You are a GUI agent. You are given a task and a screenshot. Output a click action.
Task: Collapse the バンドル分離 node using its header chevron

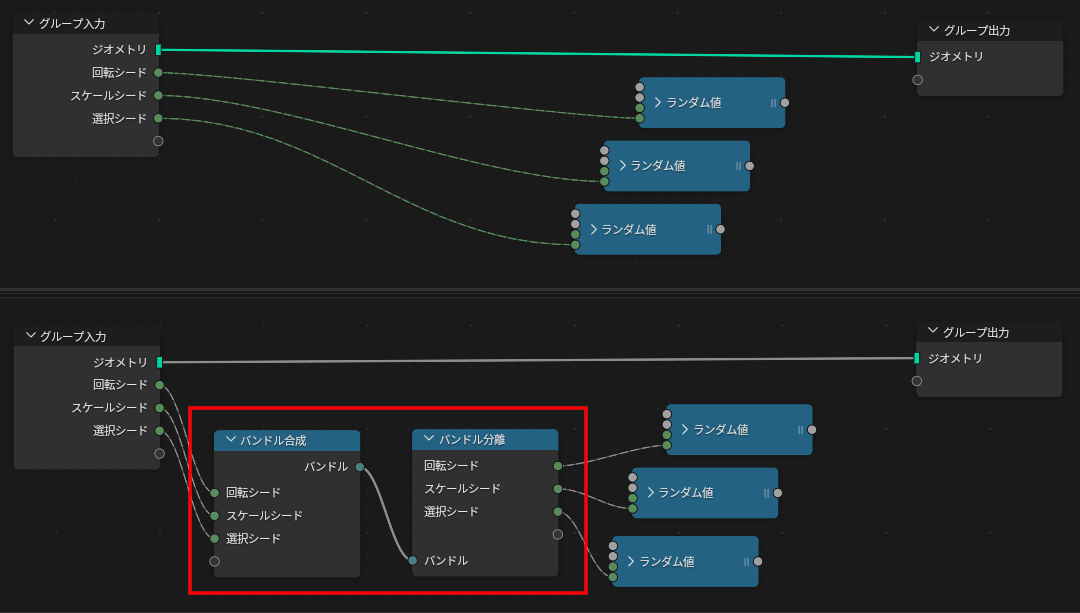tap(427, 438)
